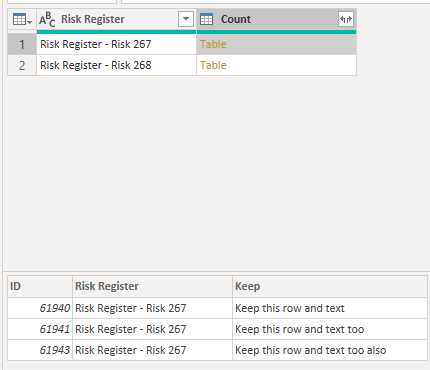The height and width of the screenshot is (370, 430).
Task: Click the Keep header in preview table
Action: pos(330,286)
